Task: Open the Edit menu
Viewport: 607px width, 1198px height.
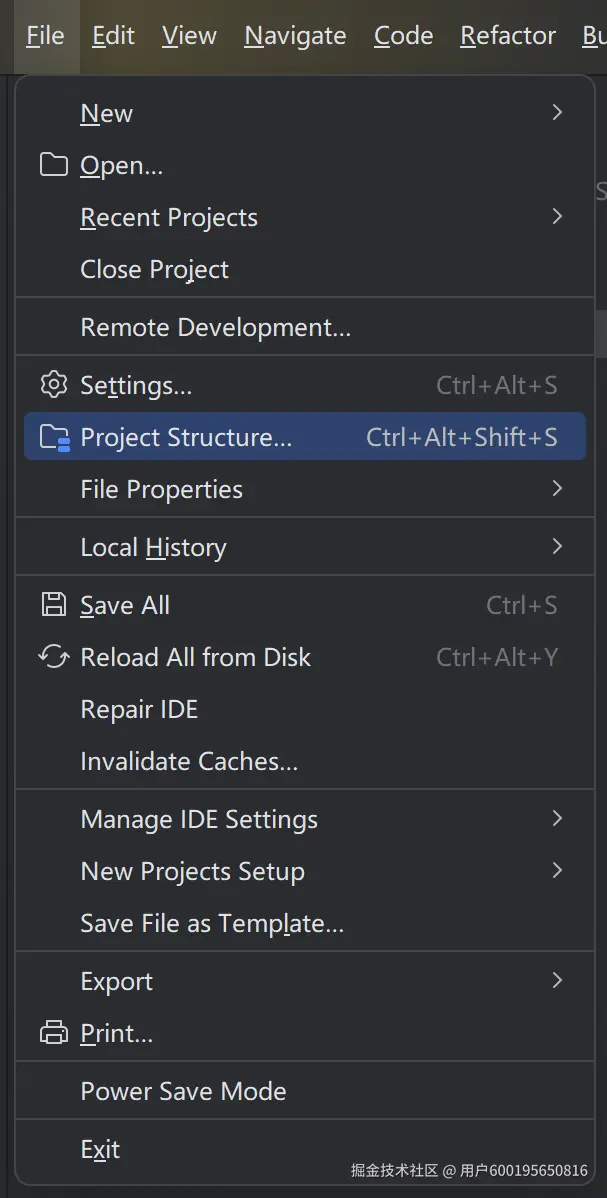Action: tap(113, 36)
